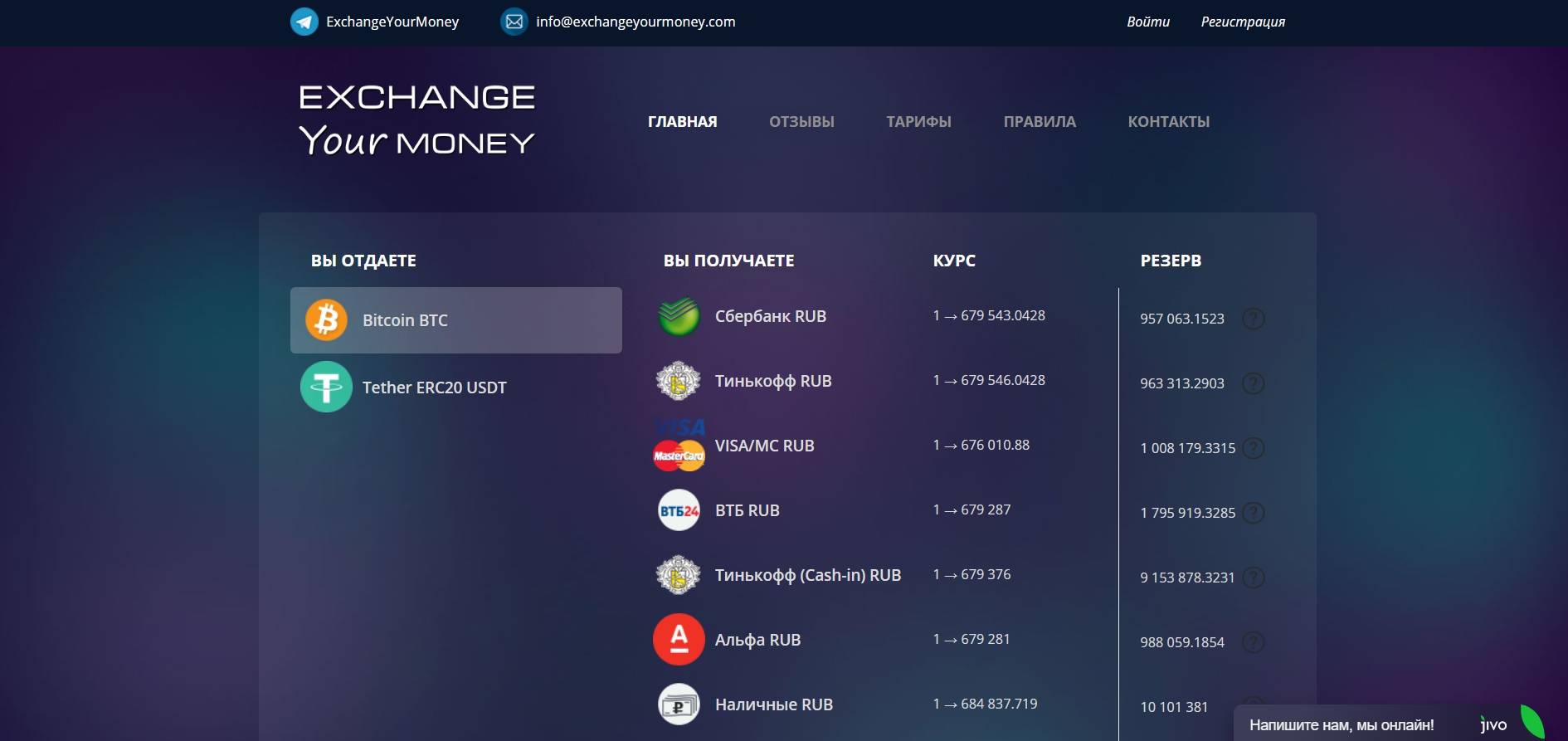Choose Альфа RUB as receive option
This screenshot has width=1568, height=741.
[757, 640]
